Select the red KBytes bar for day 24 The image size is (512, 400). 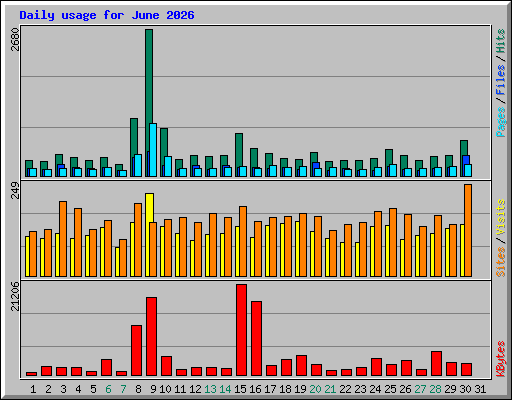tap(376, 367)
